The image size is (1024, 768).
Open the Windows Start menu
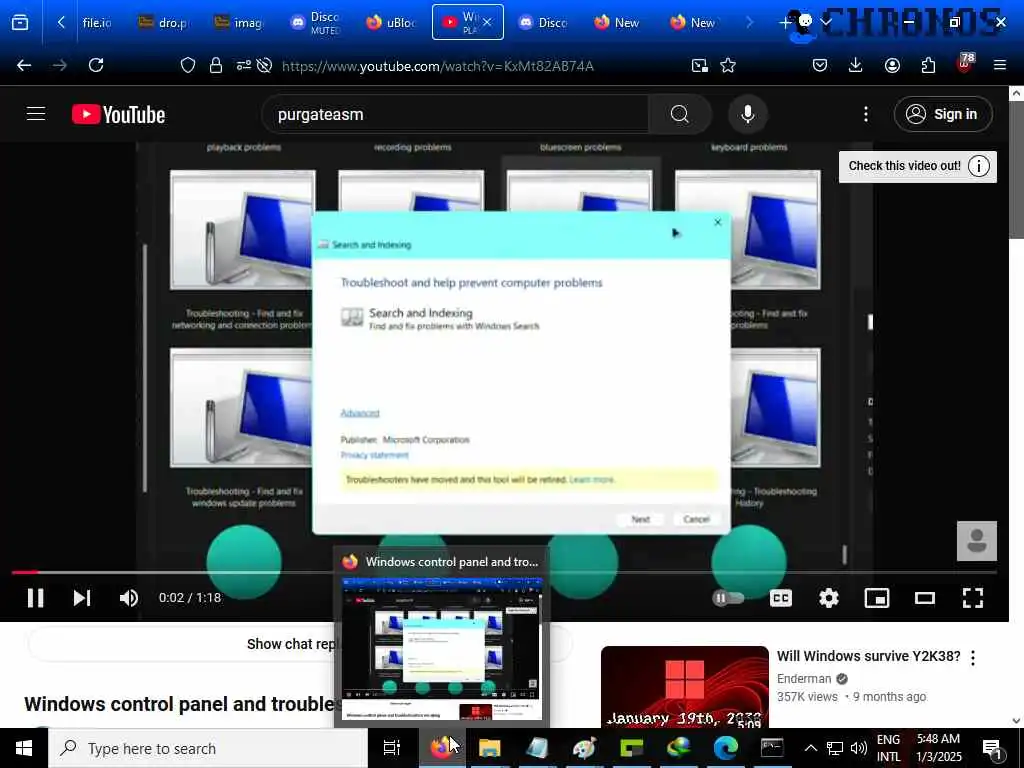pyautogui.click(x=24, y=748)
